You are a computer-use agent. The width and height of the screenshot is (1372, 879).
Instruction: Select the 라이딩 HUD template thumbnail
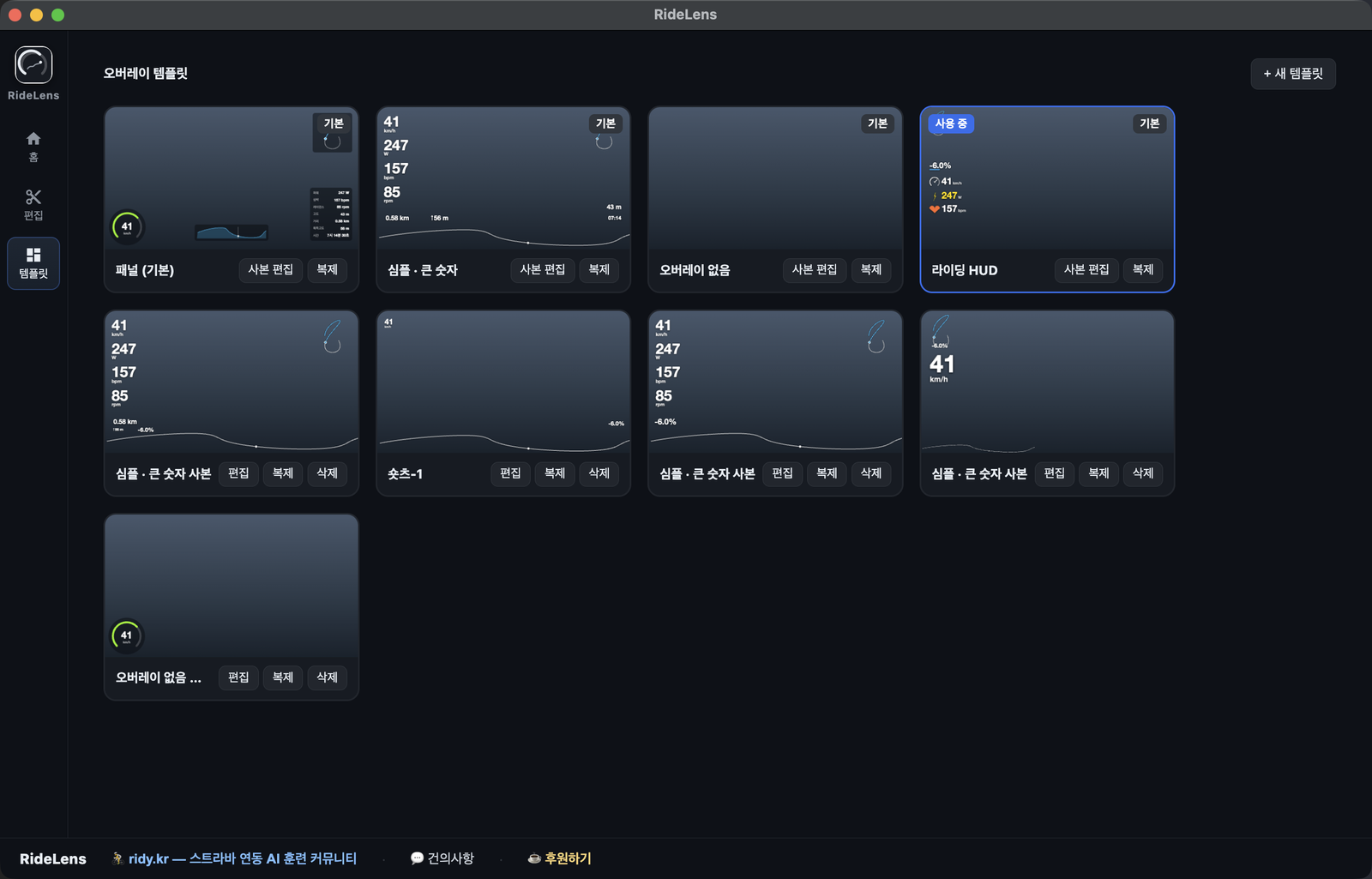[1047, 178]
